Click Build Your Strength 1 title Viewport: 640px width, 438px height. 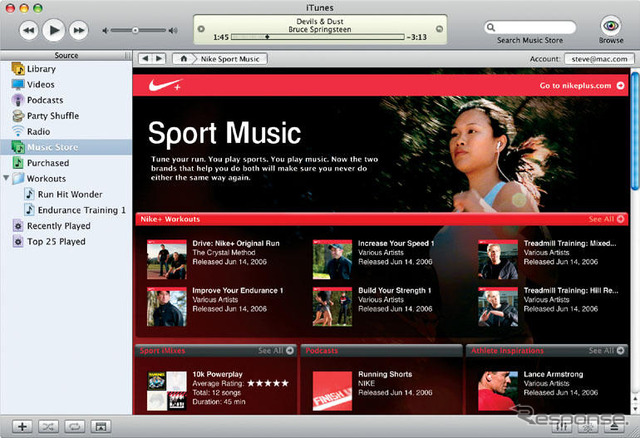pos(395,291)
